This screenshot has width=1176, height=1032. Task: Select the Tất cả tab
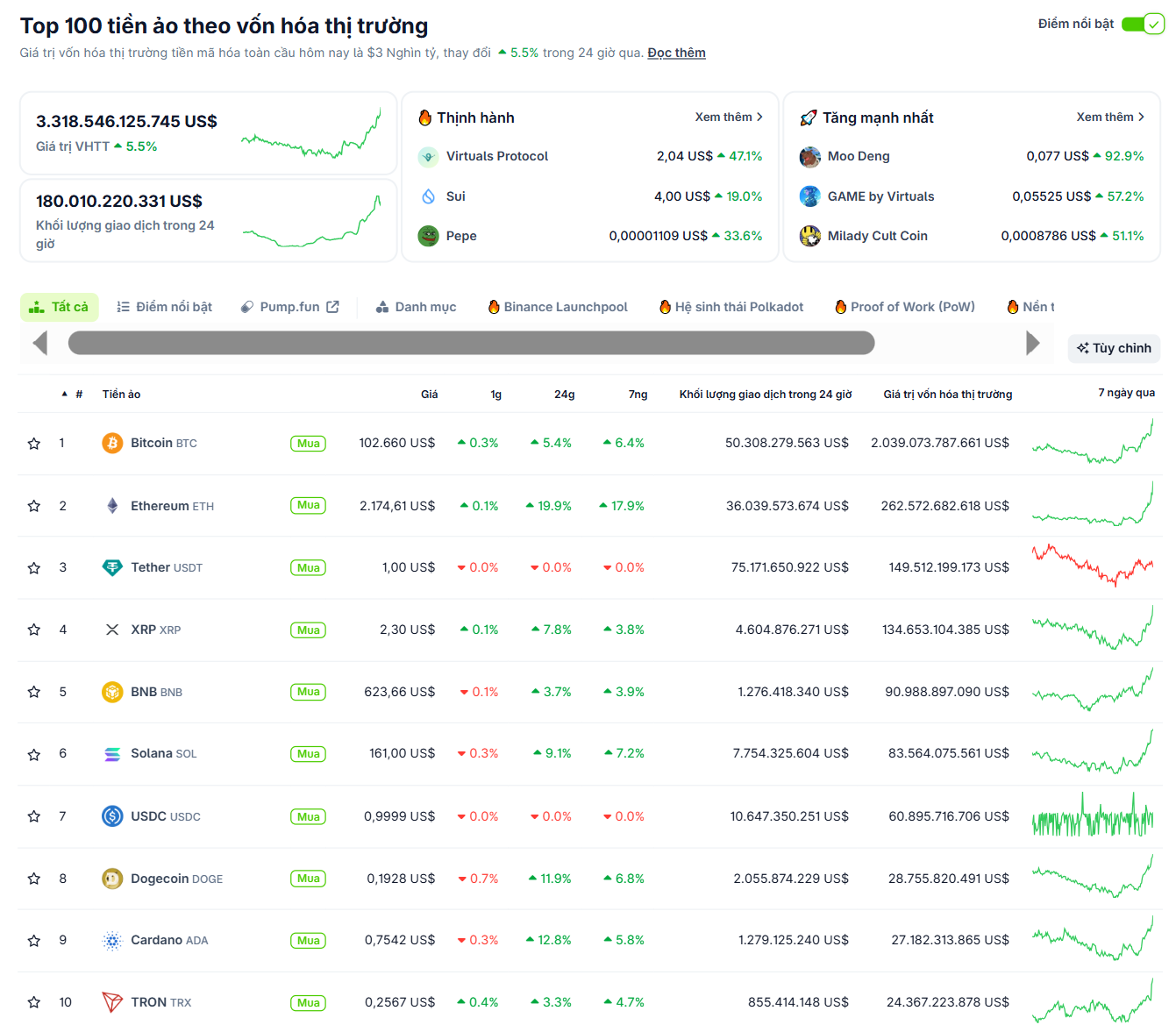click(60, 307)
